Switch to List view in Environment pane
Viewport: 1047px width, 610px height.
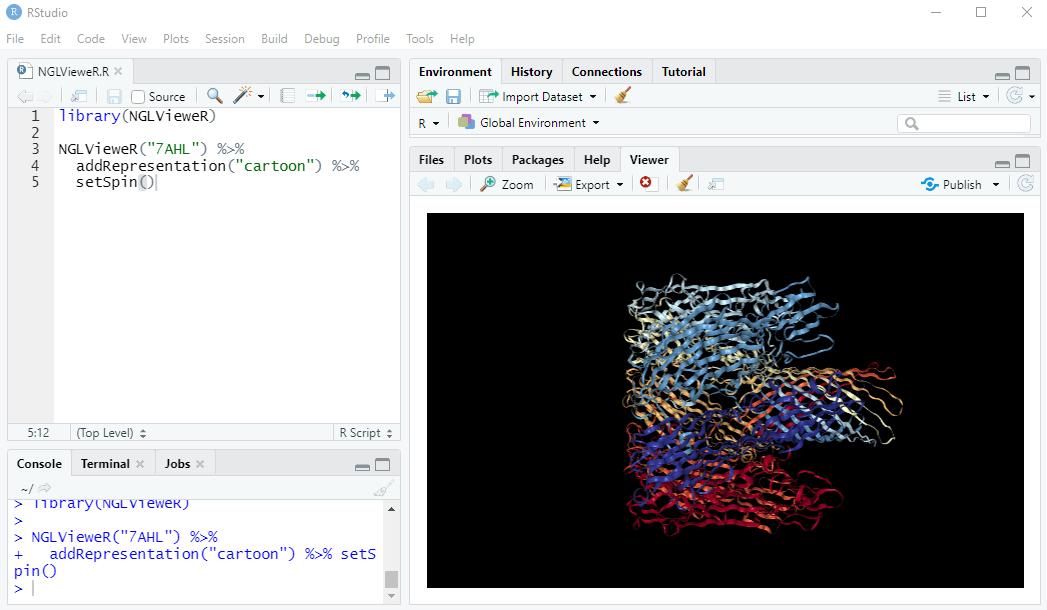964,96
